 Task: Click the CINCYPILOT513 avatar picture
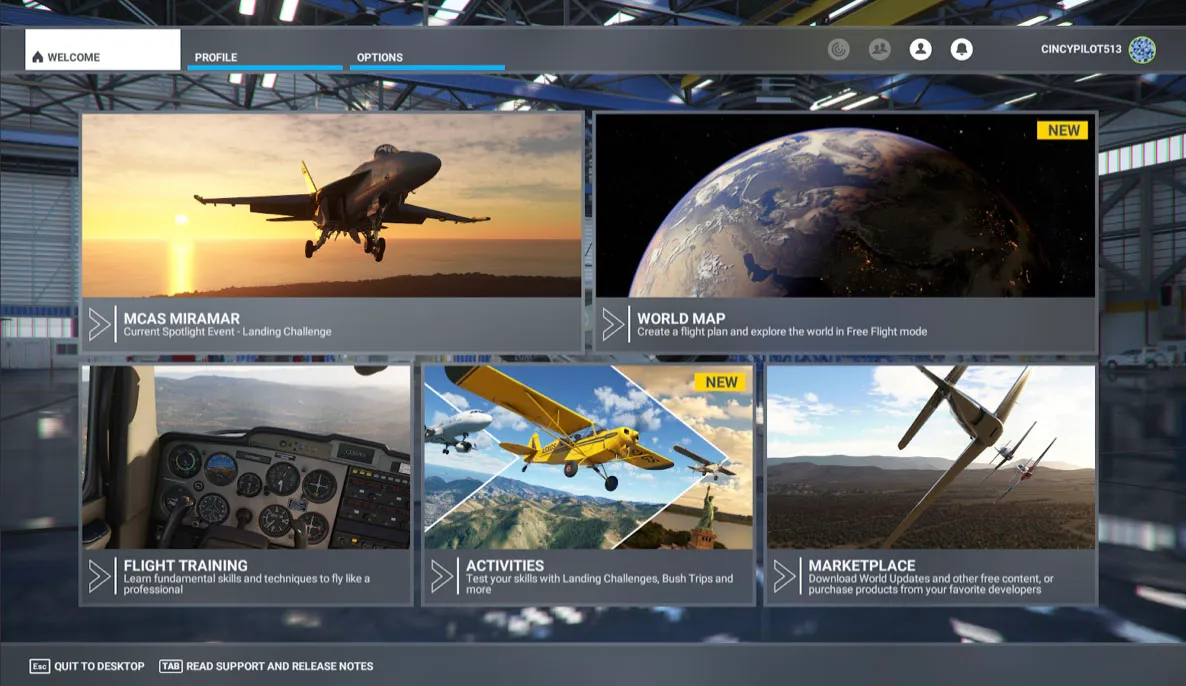coord(1141,48)
